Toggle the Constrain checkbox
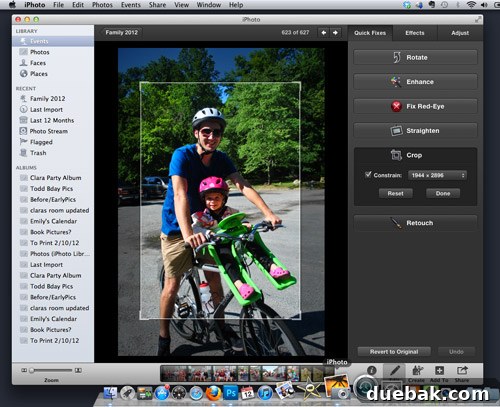 [368, 174]
